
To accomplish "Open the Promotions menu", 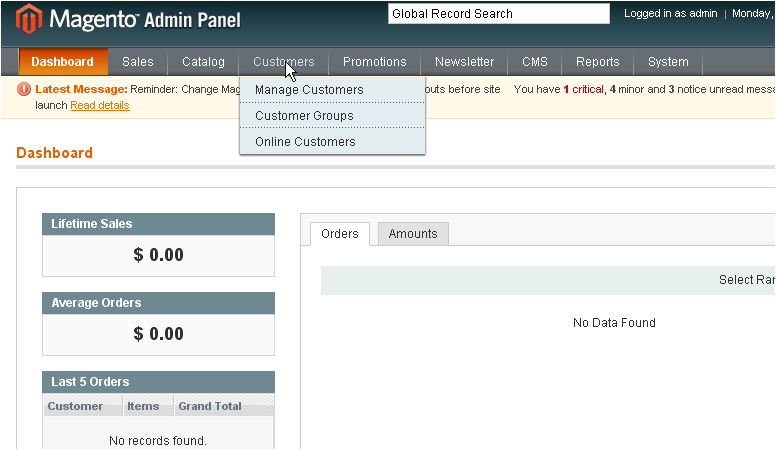I will coord(375,62).
